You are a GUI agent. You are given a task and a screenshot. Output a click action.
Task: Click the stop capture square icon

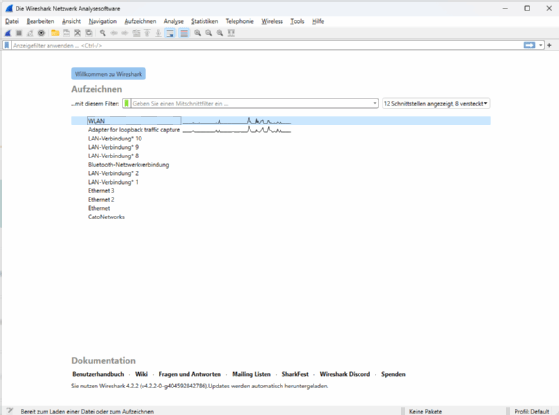(19, 33)
